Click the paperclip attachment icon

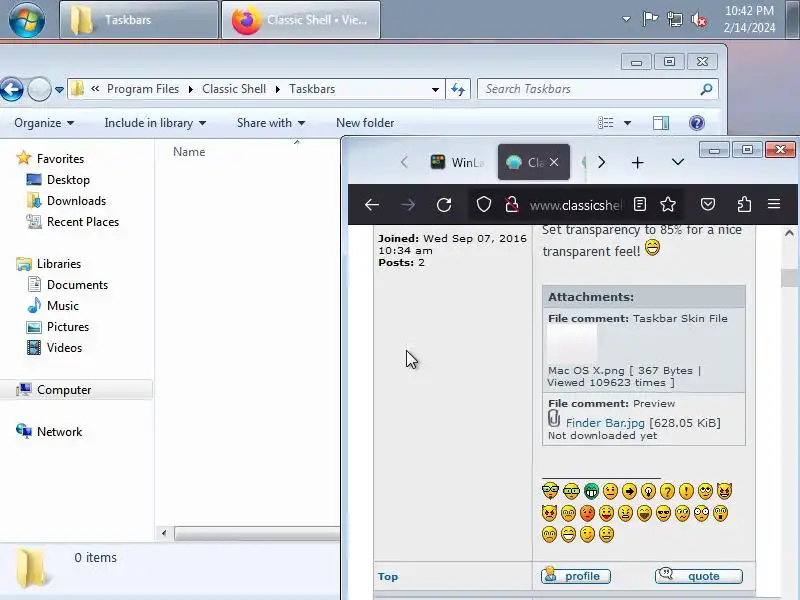(554, 419)
